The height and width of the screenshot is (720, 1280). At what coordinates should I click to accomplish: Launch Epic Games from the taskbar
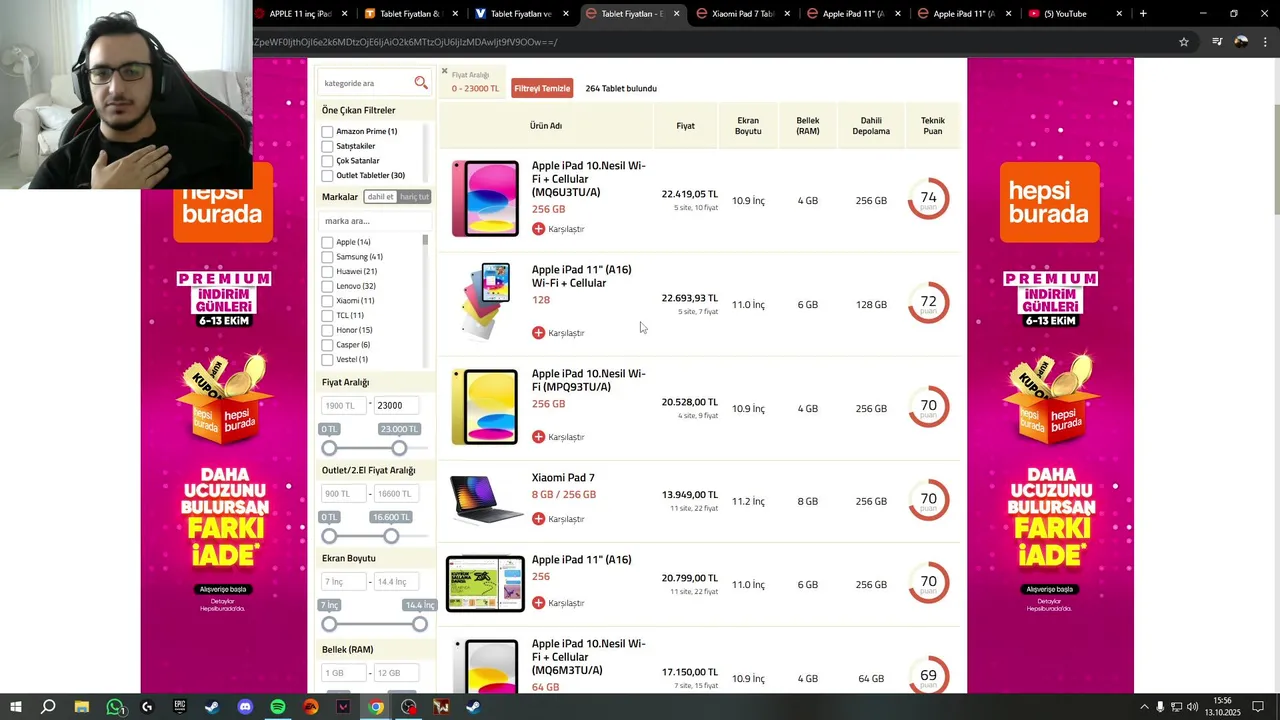pos(180,707)
